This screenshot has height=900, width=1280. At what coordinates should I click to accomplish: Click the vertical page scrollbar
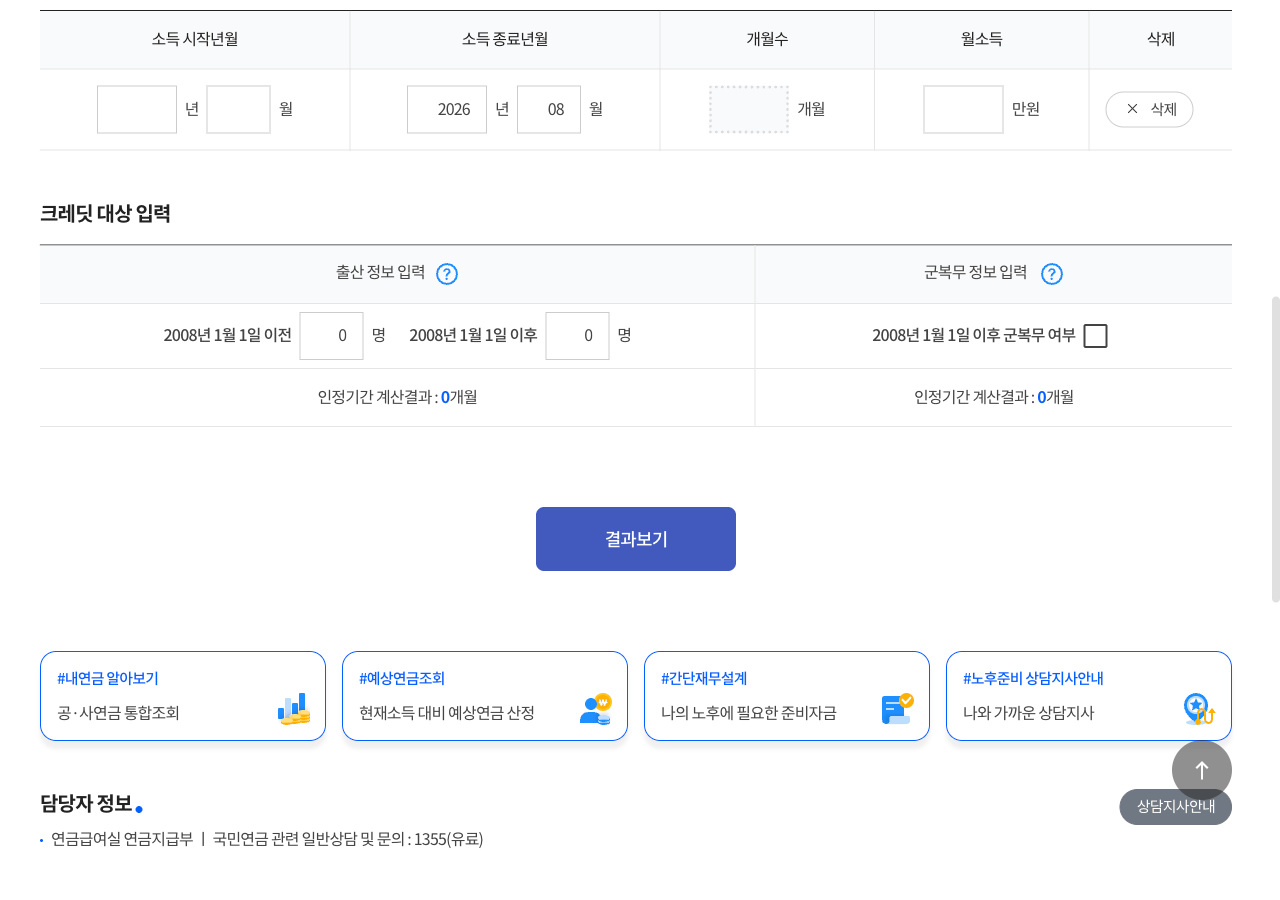pos(1275,449)
